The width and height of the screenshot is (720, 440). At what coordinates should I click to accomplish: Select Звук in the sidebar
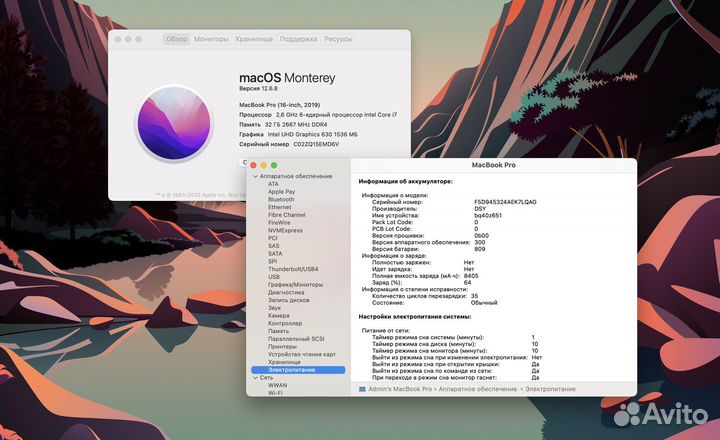coord(275,308)
